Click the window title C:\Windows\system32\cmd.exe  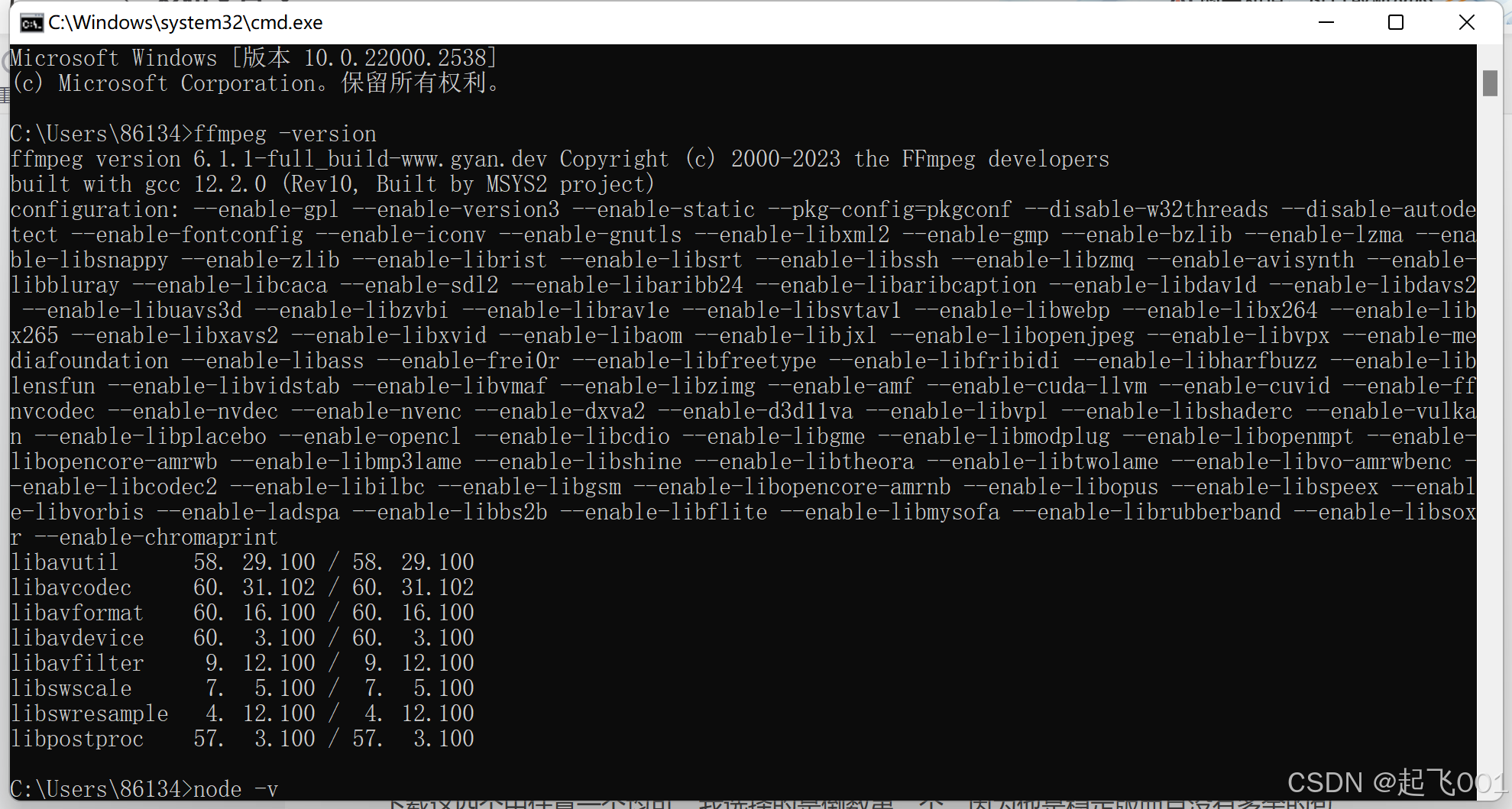(186, 23)
